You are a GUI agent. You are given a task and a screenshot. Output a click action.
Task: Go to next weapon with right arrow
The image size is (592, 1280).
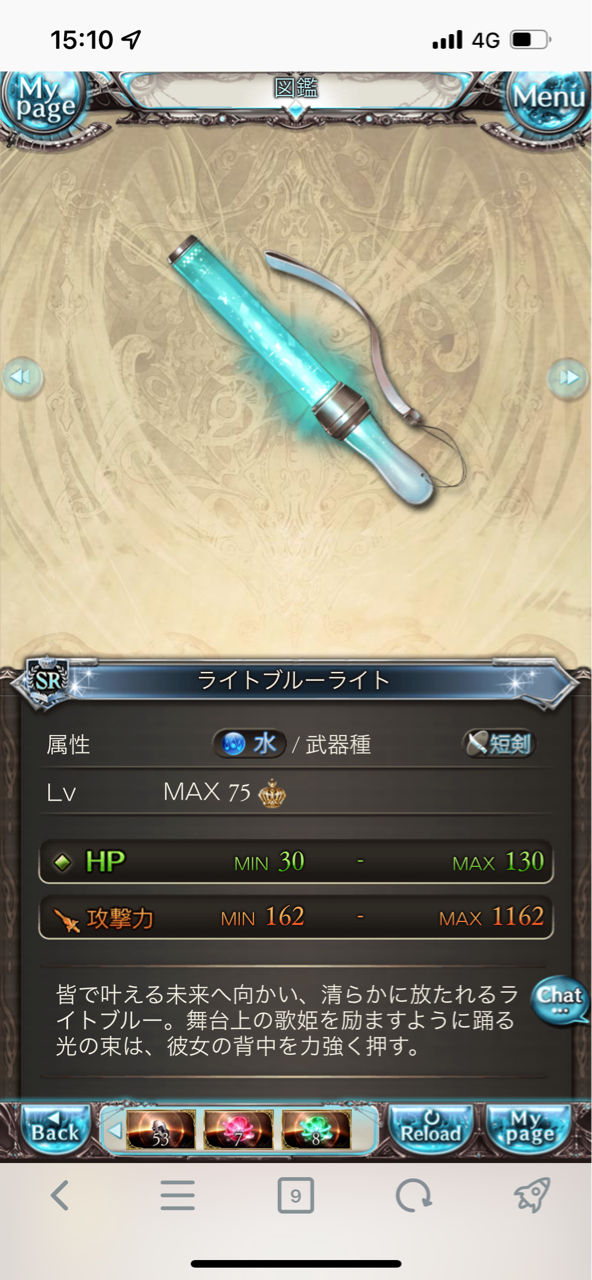570,378
